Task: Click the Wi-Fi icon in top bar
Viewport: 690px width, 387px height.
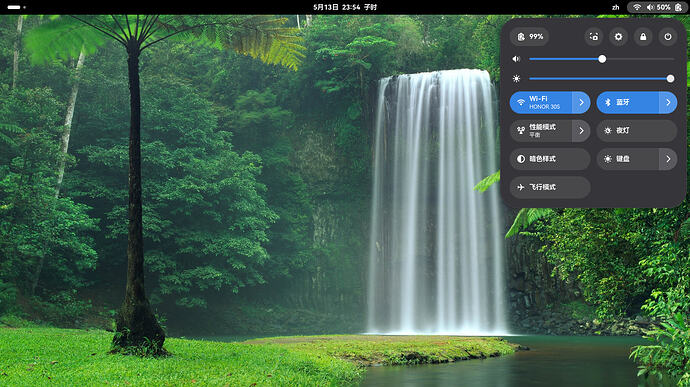Action: (x=637, y=7)
